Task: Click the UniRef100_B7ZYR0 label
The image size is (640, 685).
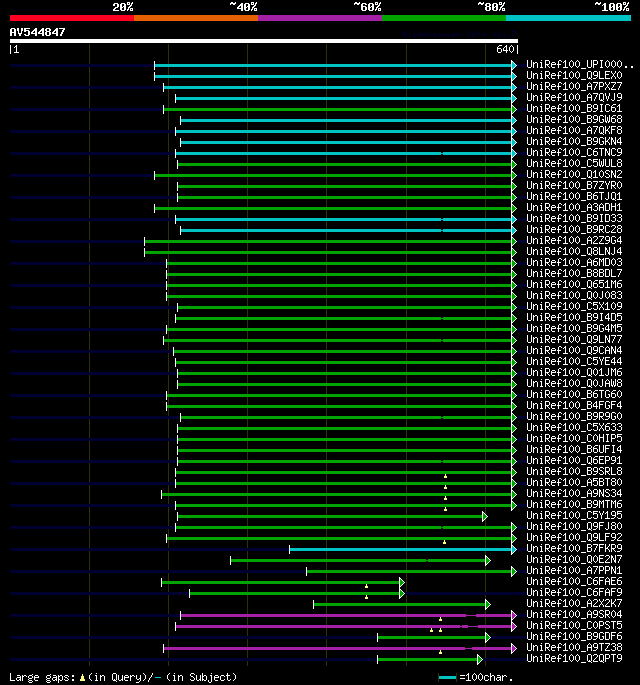Action: click(x=574, y=185)
